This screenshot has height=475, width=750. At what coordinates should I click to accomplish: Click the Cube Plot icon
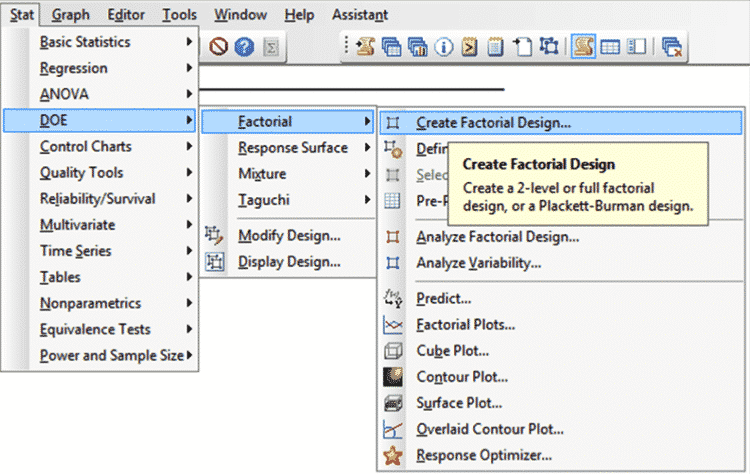393,351
